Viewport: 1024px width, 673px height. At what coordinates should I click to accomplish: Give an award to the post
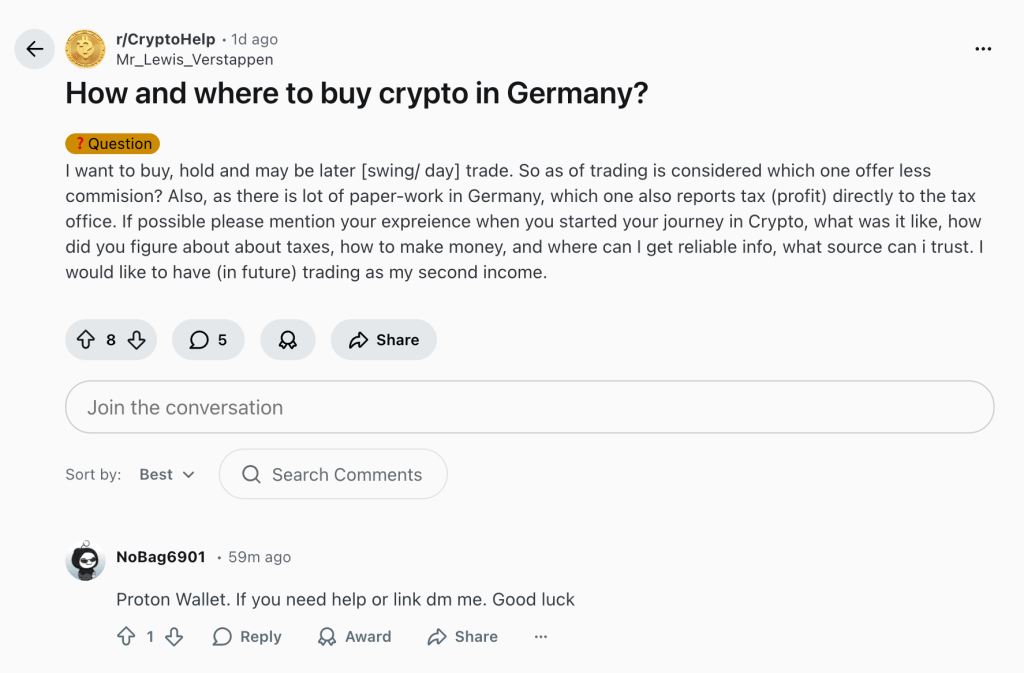[287, 339]
